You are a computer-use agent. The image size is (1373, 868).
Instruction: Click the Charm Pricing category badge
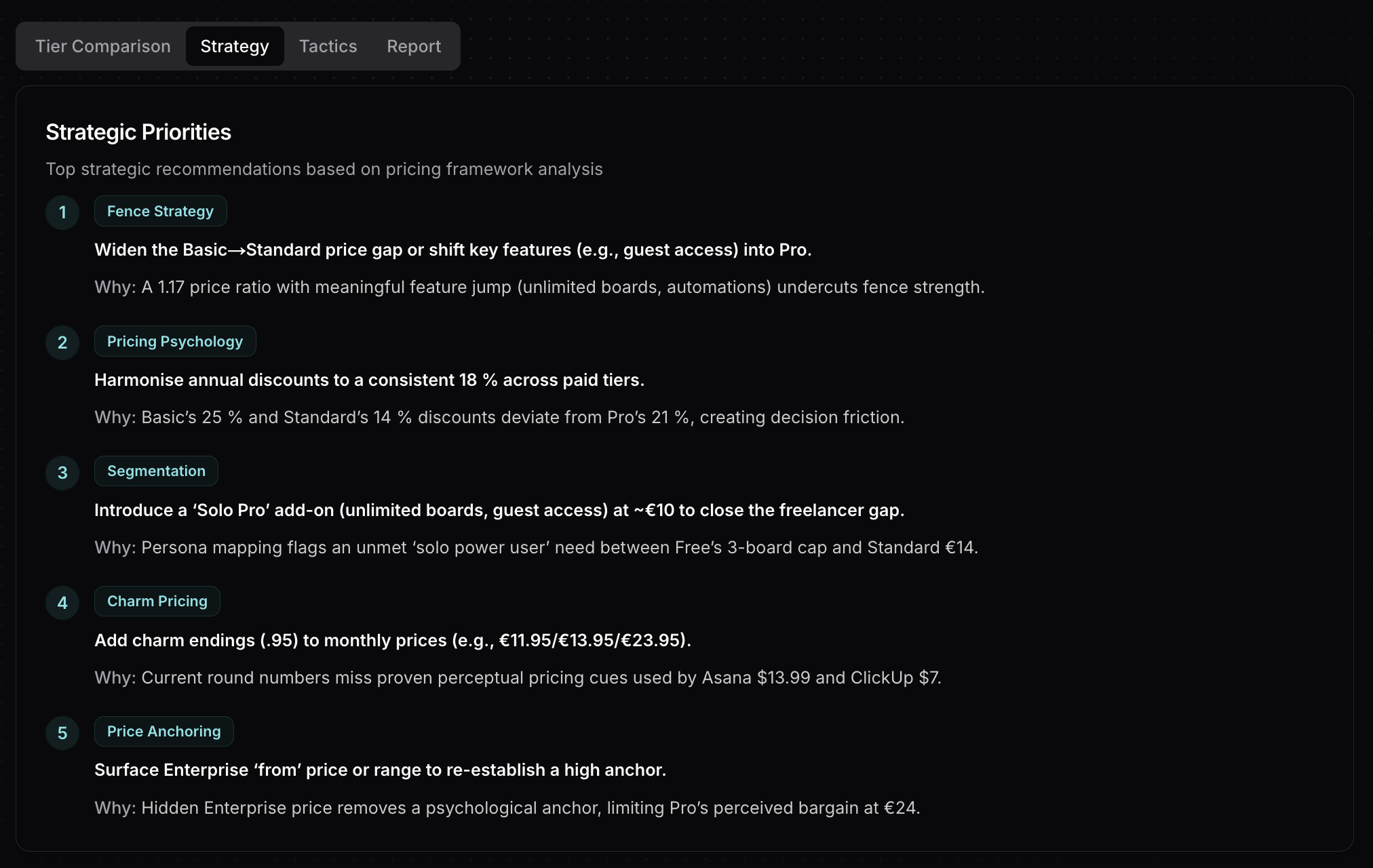pyautogui.click(x=157, y=601)
